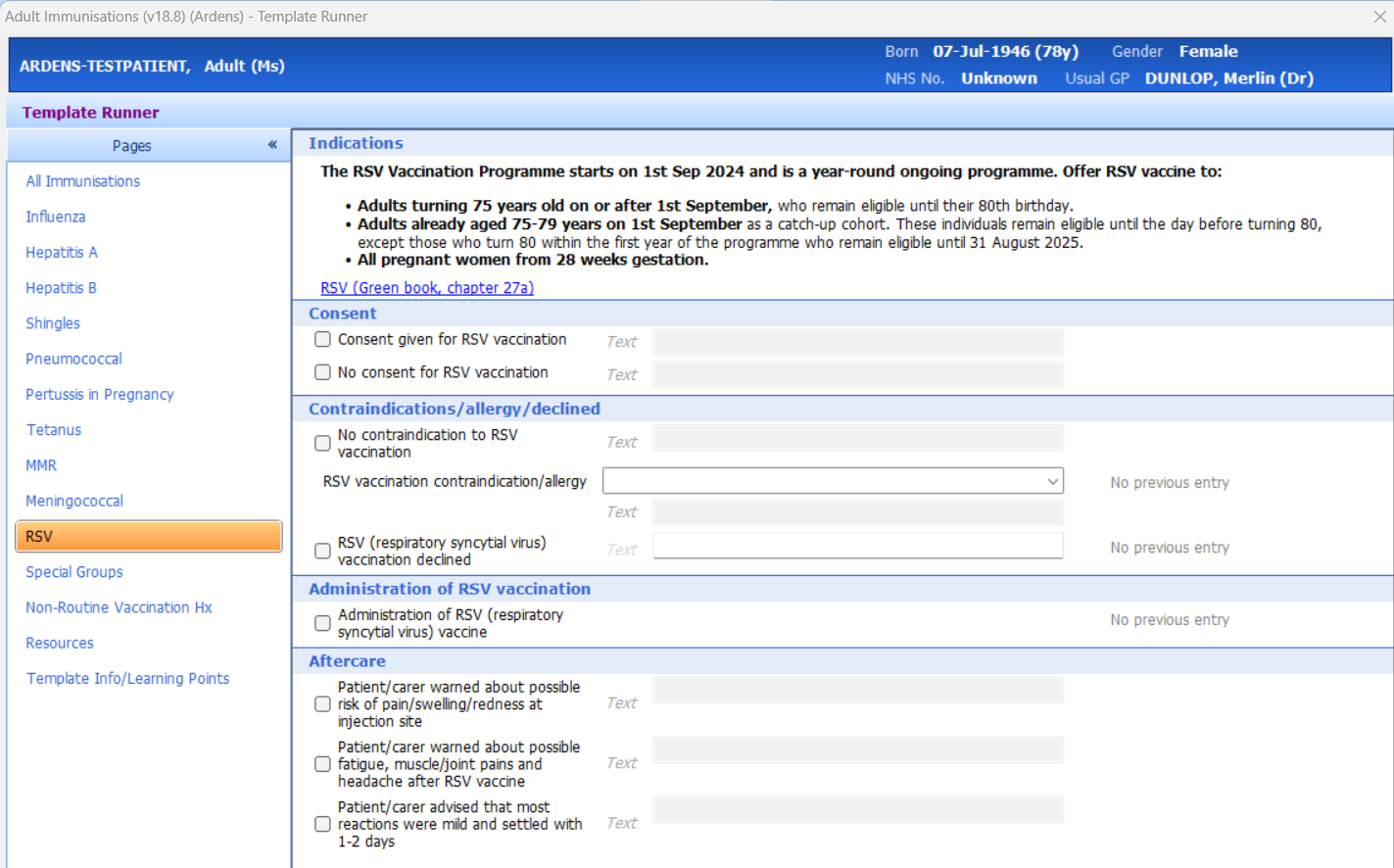Click the Template Runner heading
The width and height of the screenshot is (1394, 868).
pos(90,113)
